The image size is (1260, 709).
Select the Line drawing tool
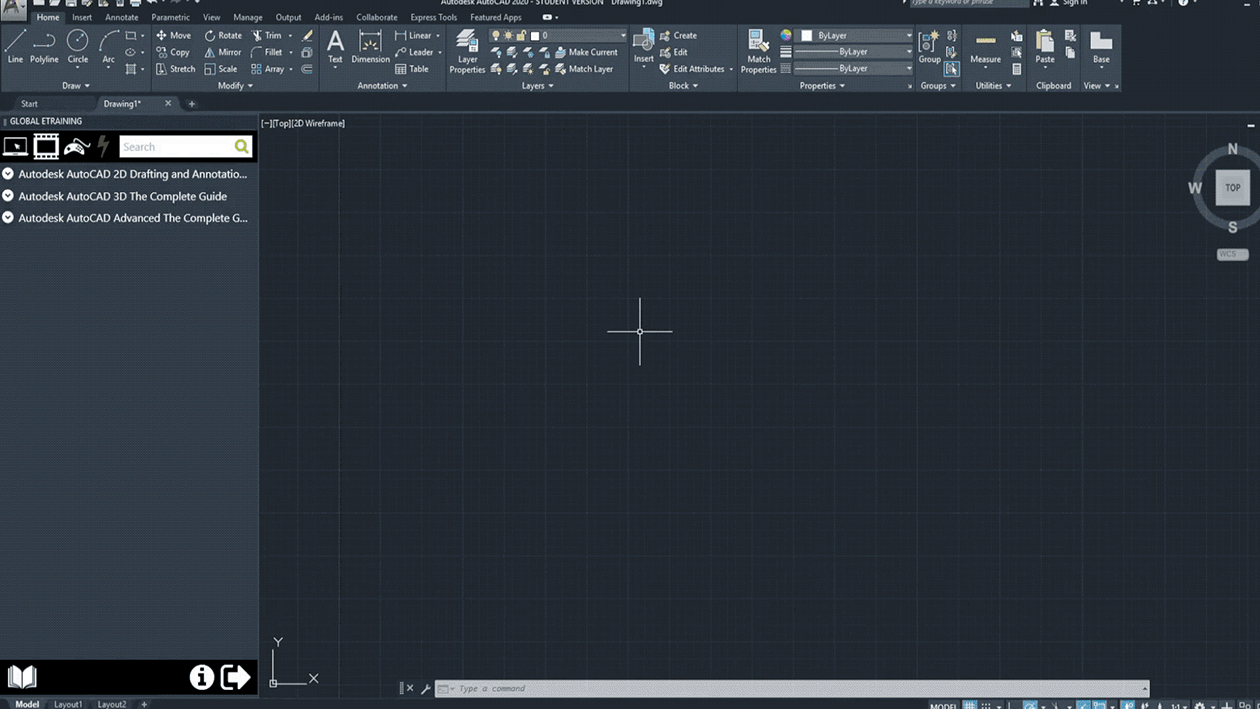(15, 47)
